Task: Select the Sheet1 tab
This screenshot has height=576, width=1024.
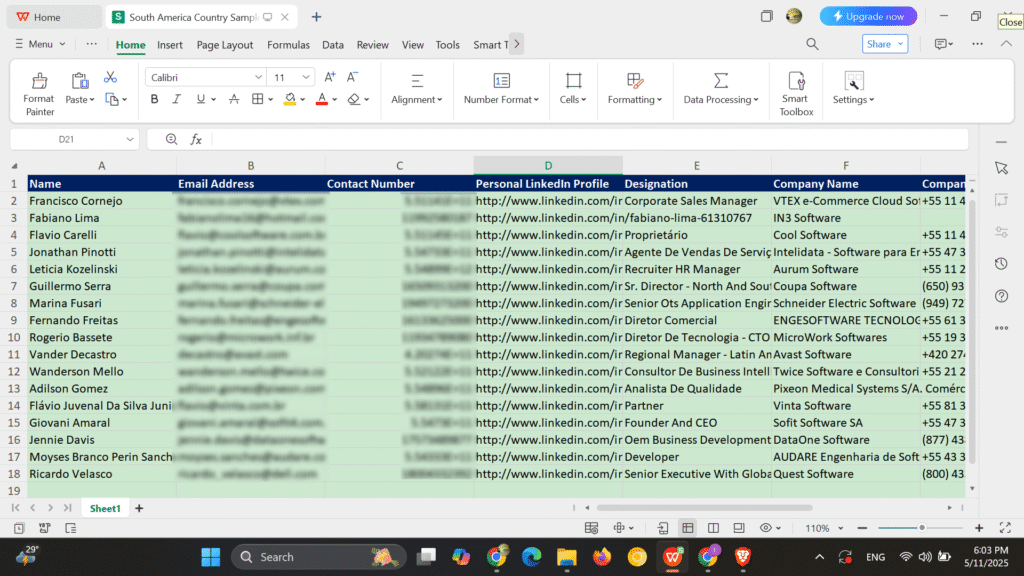Action: click(x=105, y=508)
